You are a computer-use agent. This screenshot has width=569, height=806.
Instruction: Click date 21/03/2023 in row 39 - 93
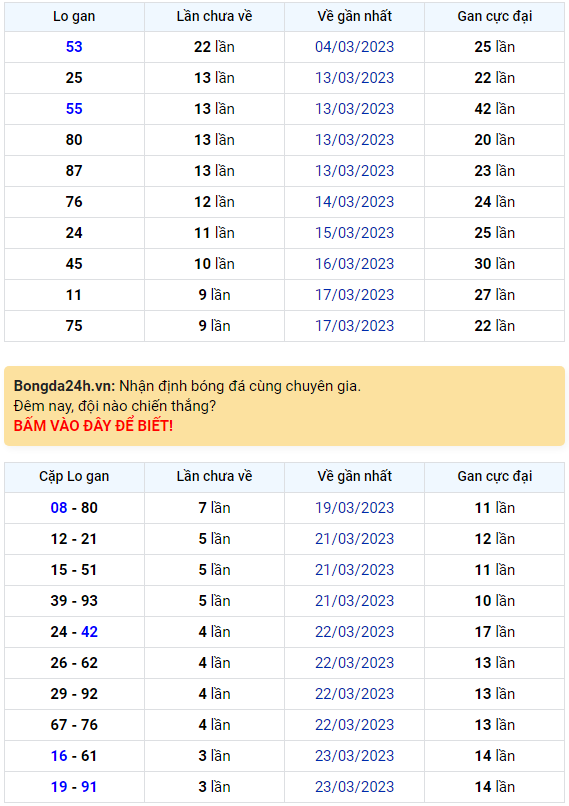click(x=355, y=601)
